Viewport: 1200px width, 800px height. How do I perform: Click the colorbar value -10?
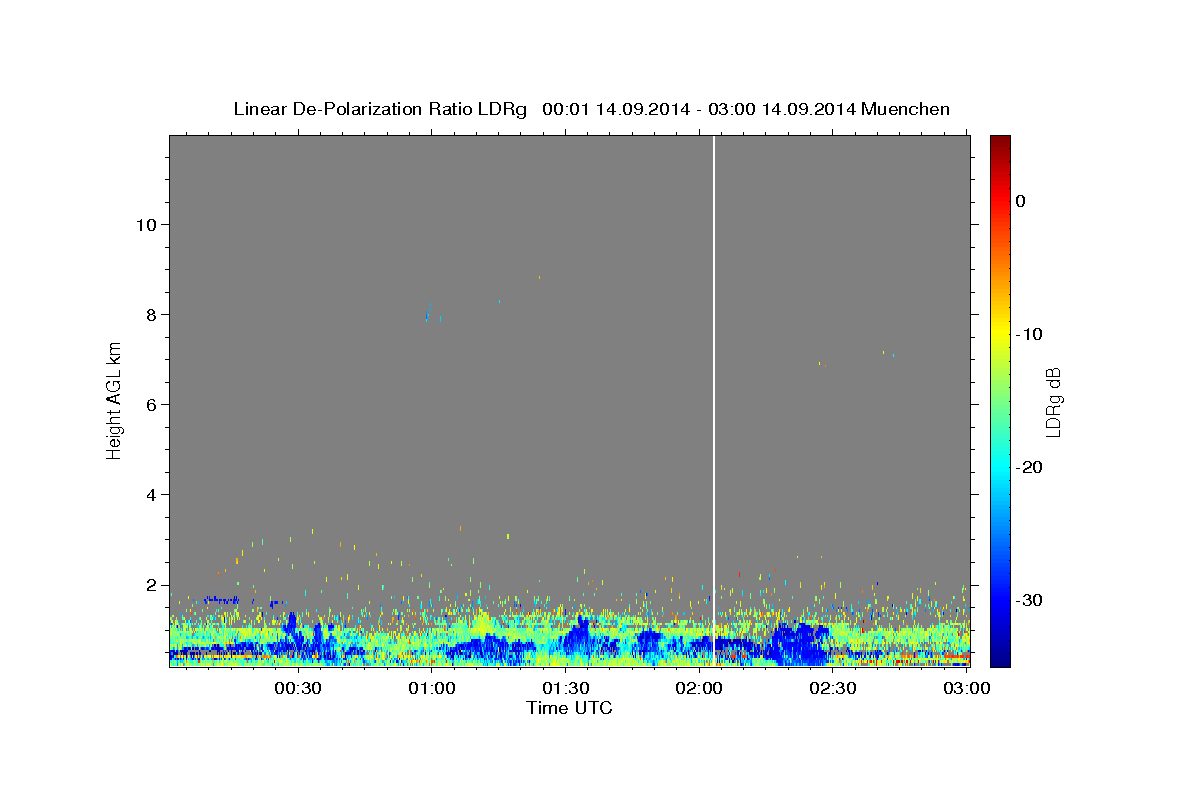coord(1027,334)
